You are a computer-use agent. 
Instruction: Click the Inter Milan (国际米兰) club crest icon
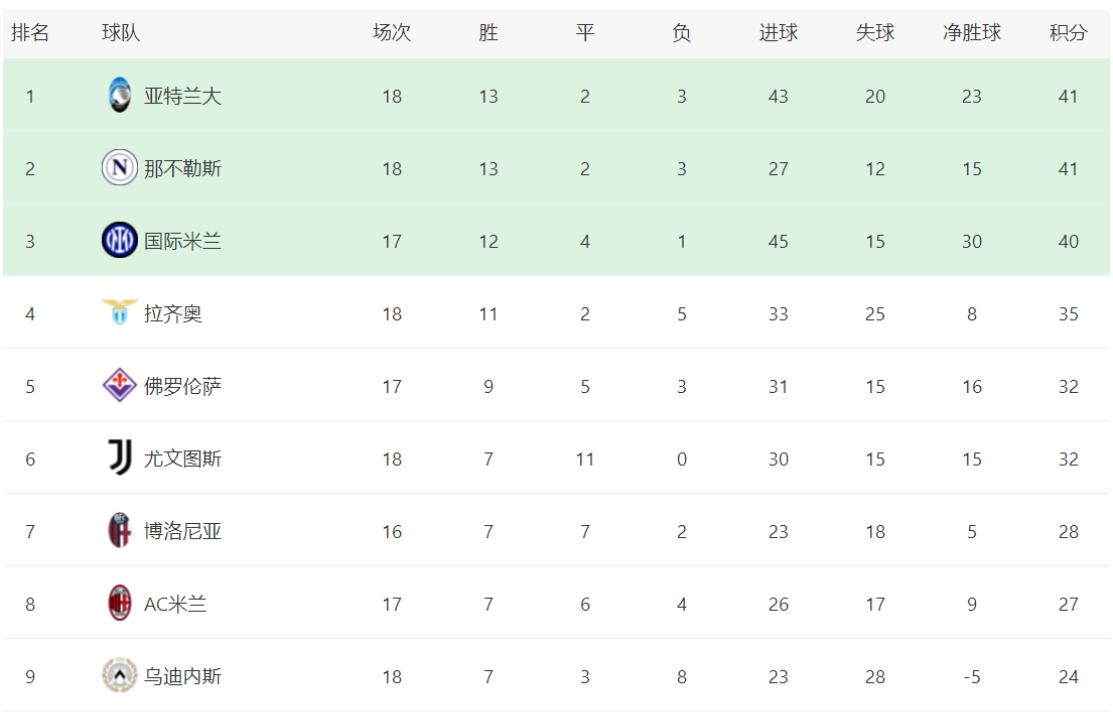point(118,241)
